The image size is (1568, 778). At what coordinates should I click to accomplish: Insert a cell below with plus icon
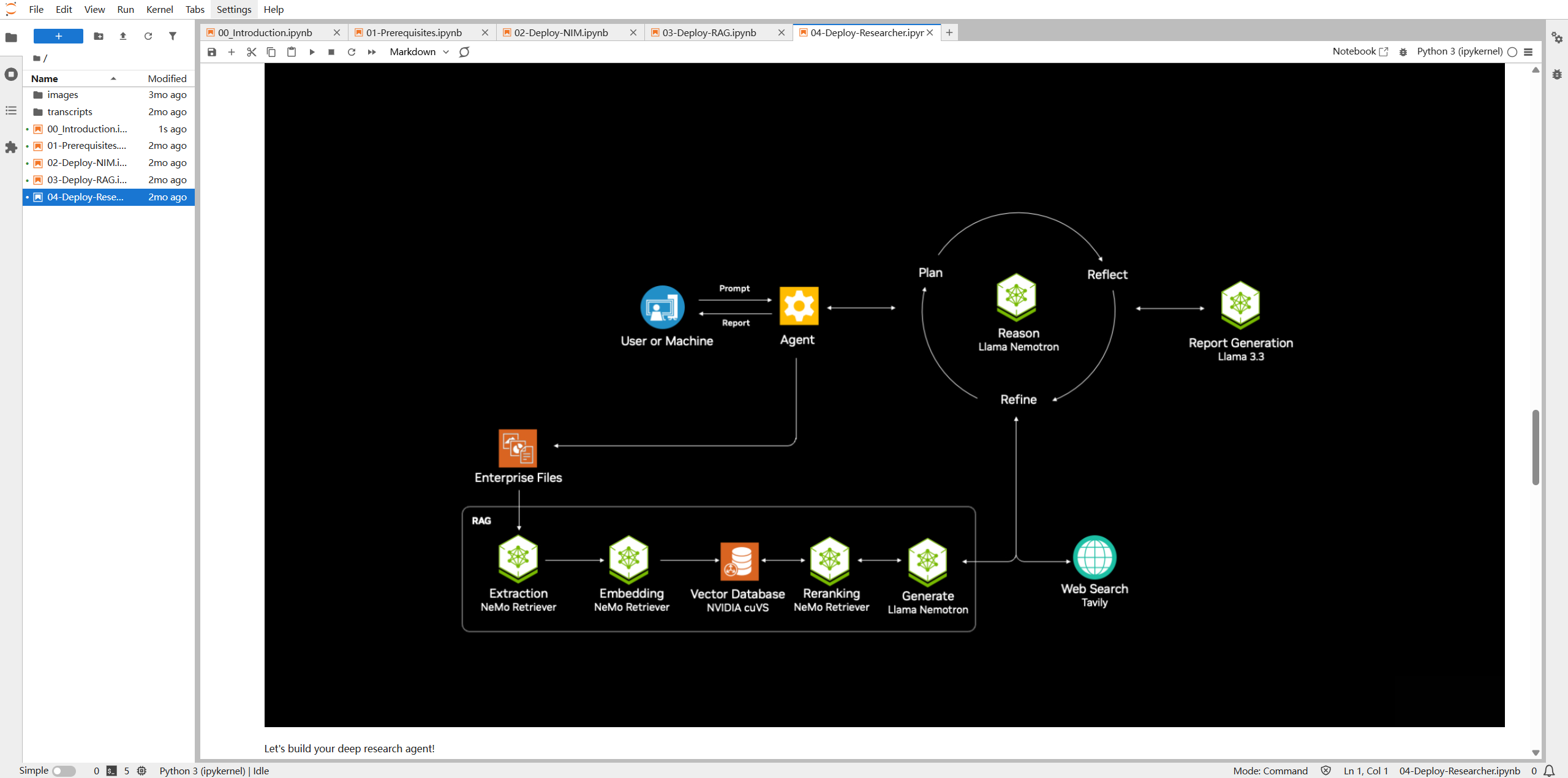232,52
